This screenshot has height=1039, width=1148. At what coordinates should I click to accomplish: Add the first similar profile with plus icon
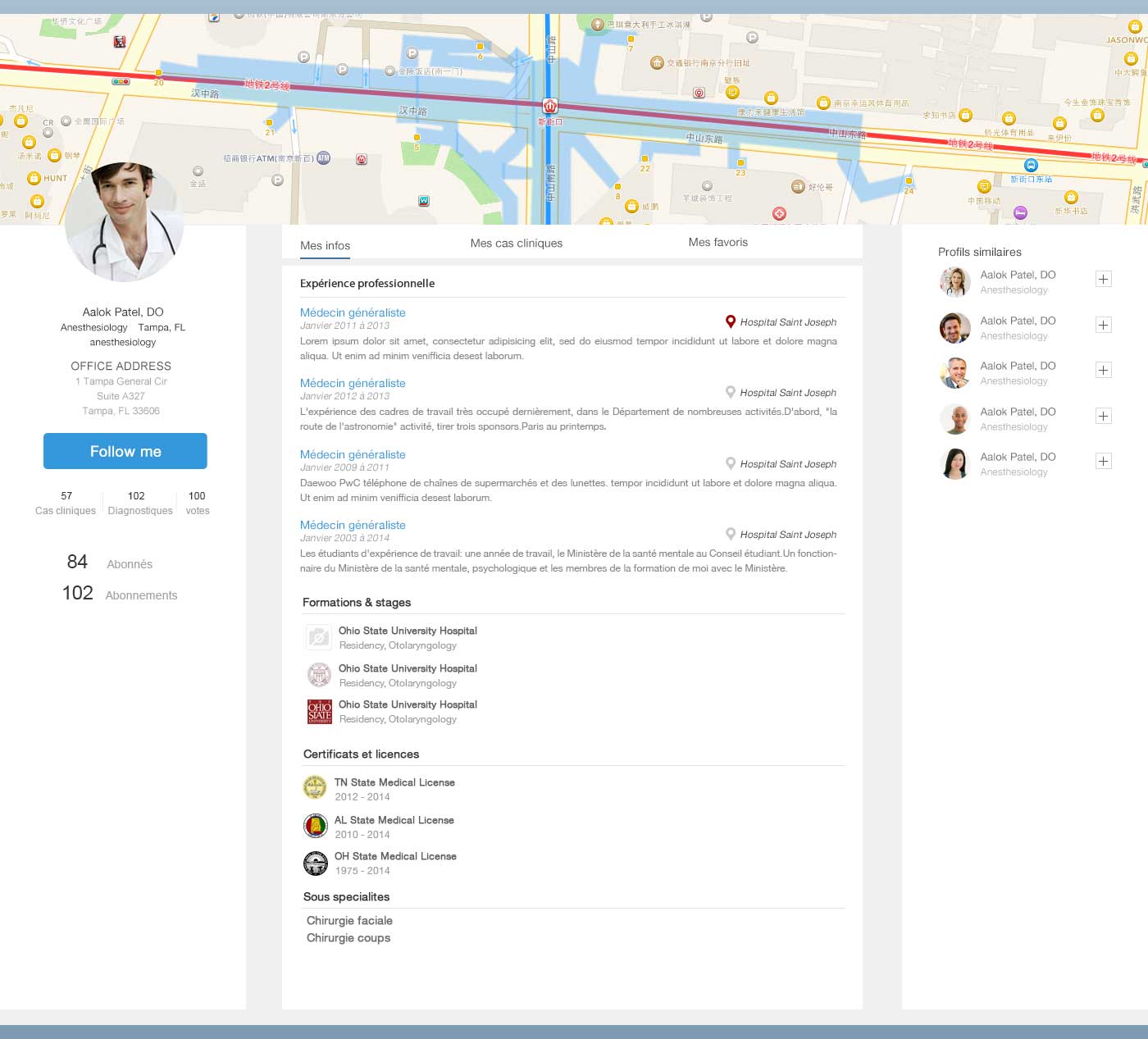point(1104,279)
